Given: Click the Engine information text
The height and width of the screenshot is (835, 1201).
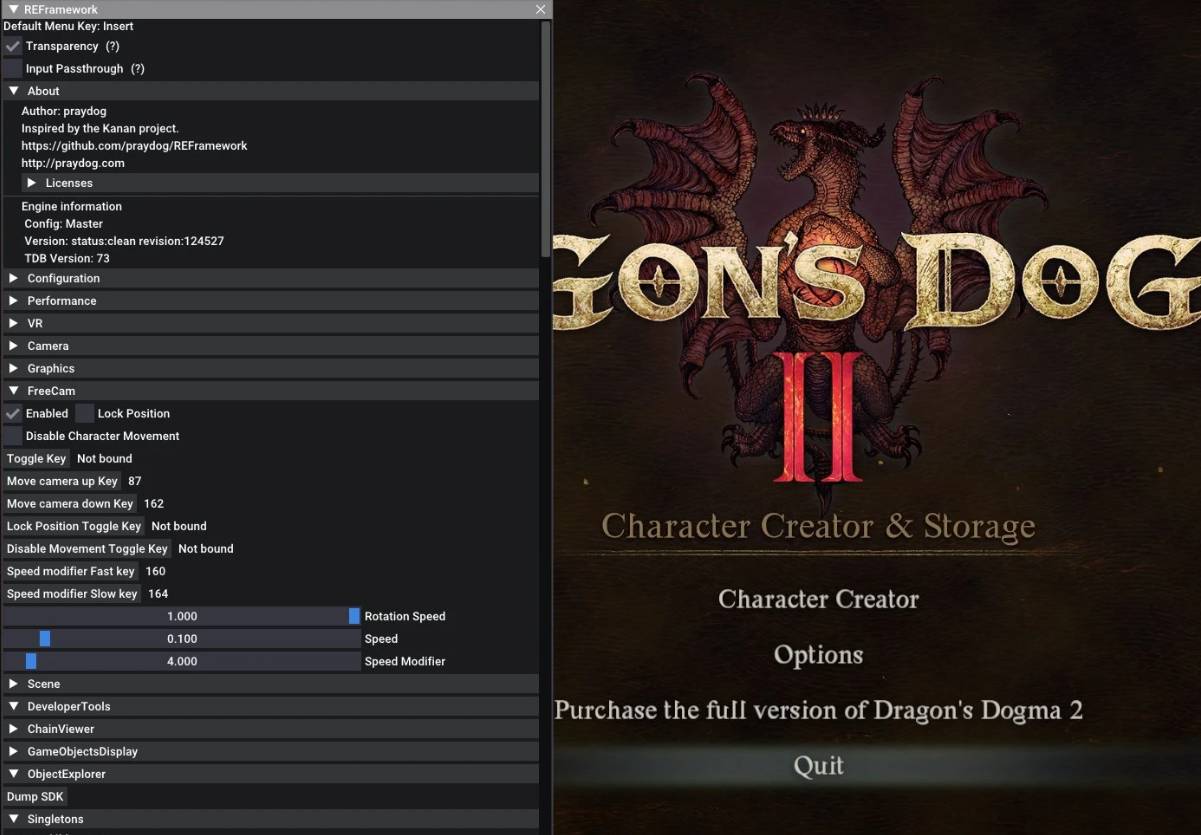Looking at the screenshot, I should (x=71, y=206).
